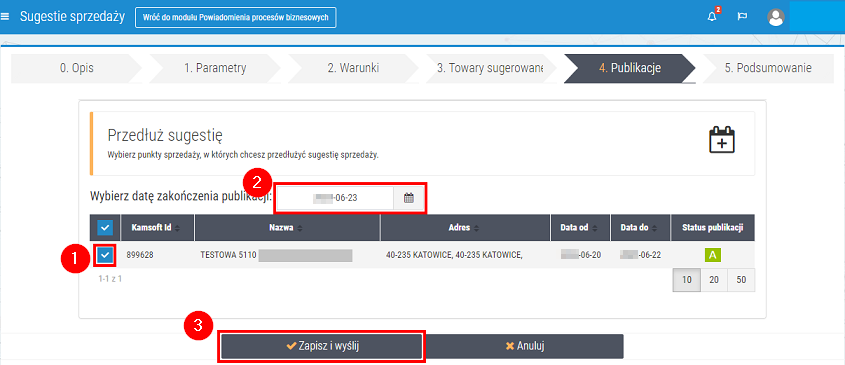Click the 1-1 z 1 record count
The height and width of the screenshot is (365, 845).
point(110,279)
